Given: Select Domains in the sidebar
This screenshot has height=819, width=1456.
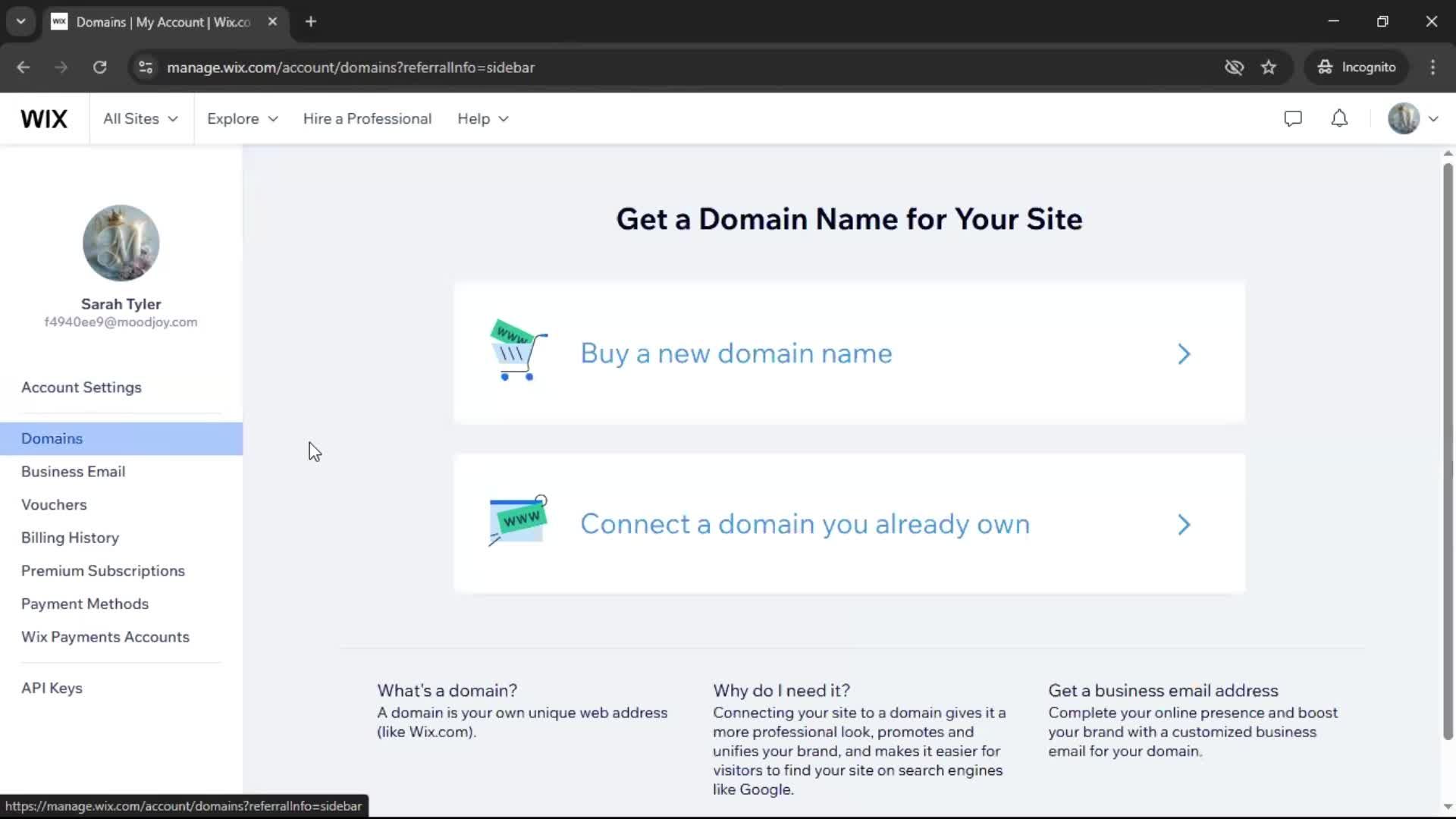Looking at the screenshot, I should 121,439.
